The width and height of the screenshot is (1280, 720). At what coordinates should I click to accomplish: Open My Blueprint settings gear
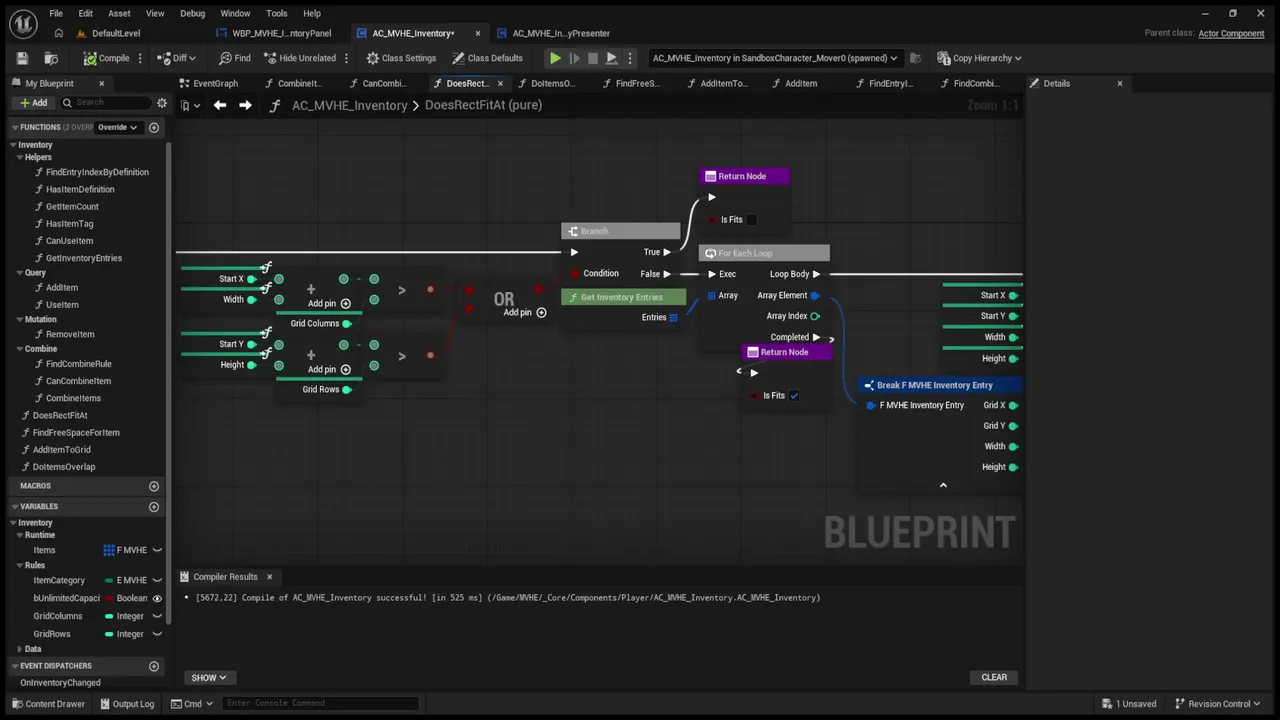[x=162, y=103]
